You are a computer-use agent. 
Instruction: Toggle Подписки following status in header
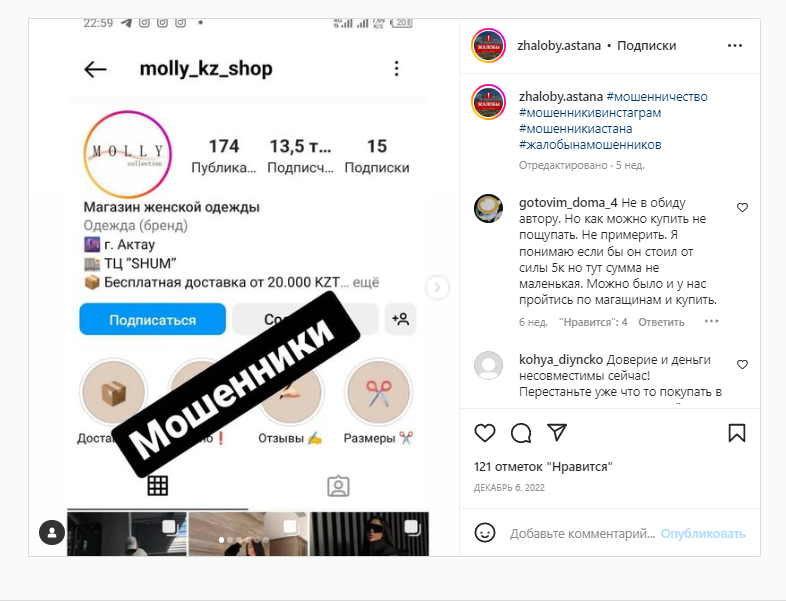[646, 46]
